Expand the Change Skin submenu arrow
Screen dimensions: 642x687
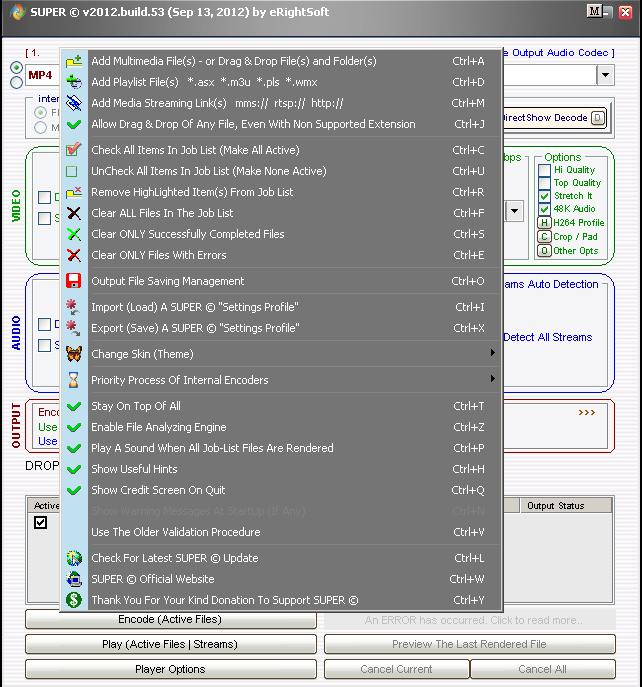click(493, 353)
